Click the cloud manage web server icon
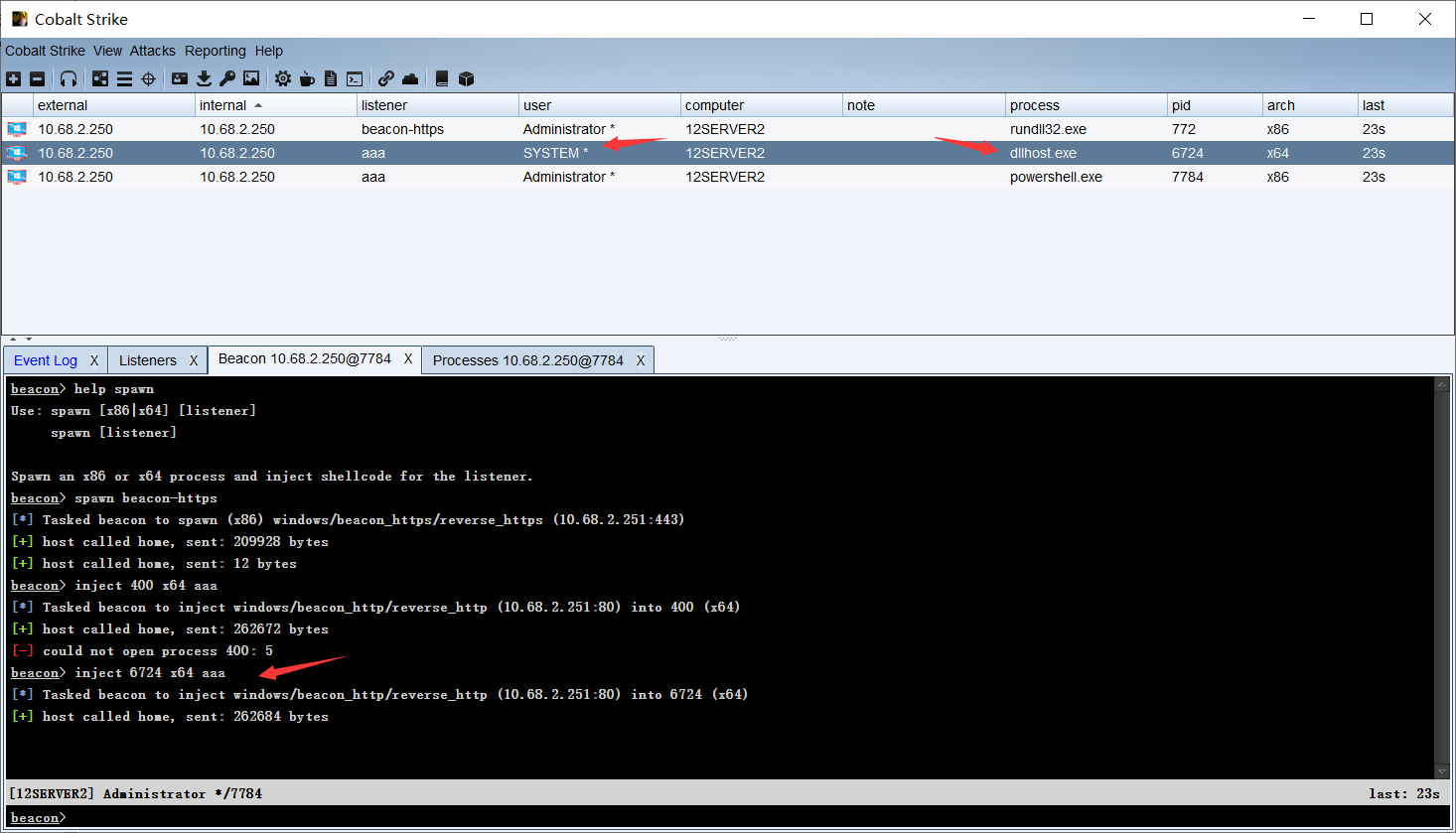This screenshot has height=833, width=1456. click(x=410, y=78)
